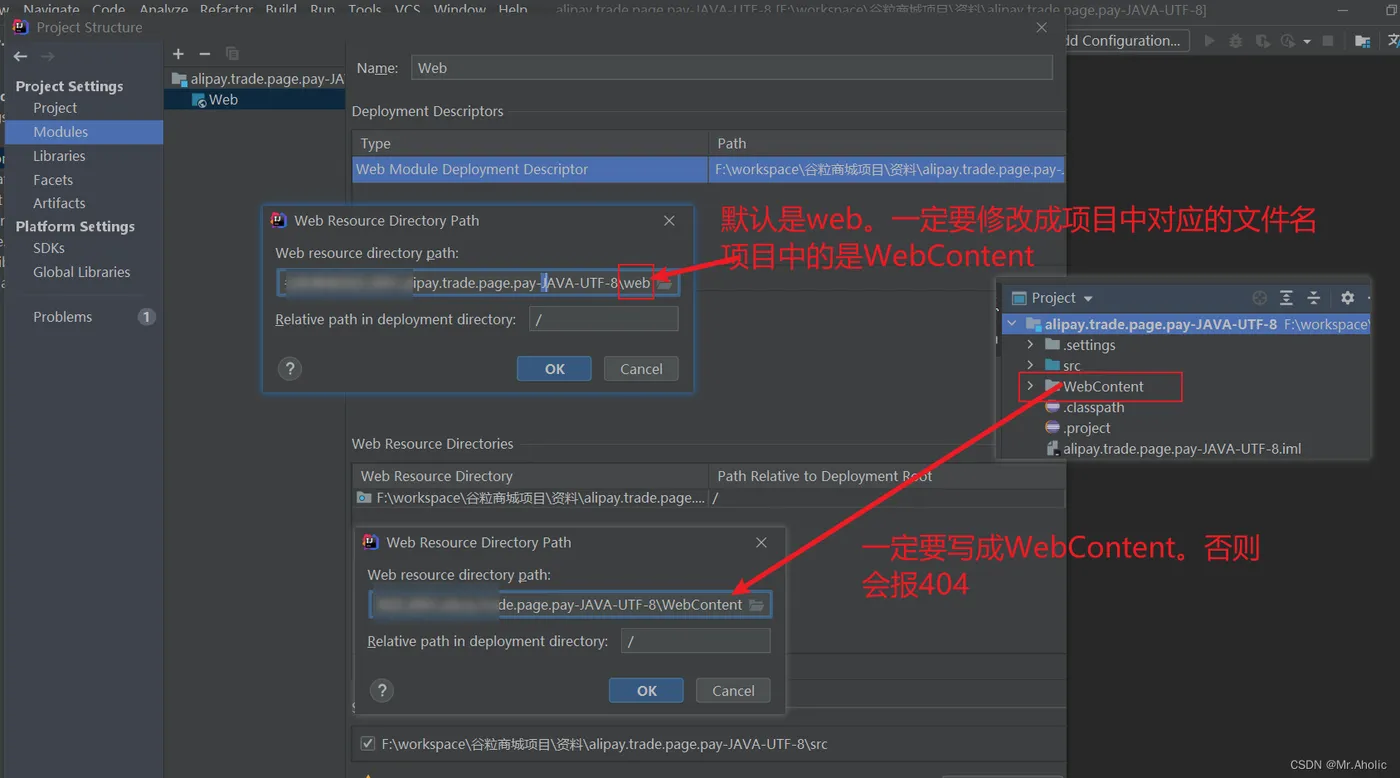Viewport: 1400px width, 778px height.
Task: Click the collapse all icon in the Project panel
Action: click(x=1314, y=298)
